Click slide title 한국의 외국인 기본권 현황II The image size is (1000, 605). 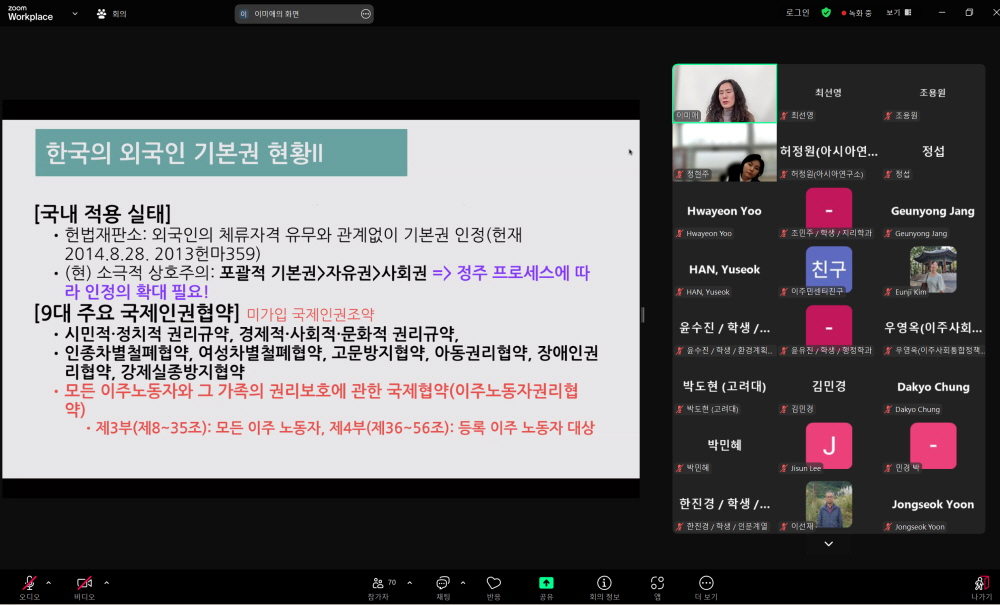point(184,153)
